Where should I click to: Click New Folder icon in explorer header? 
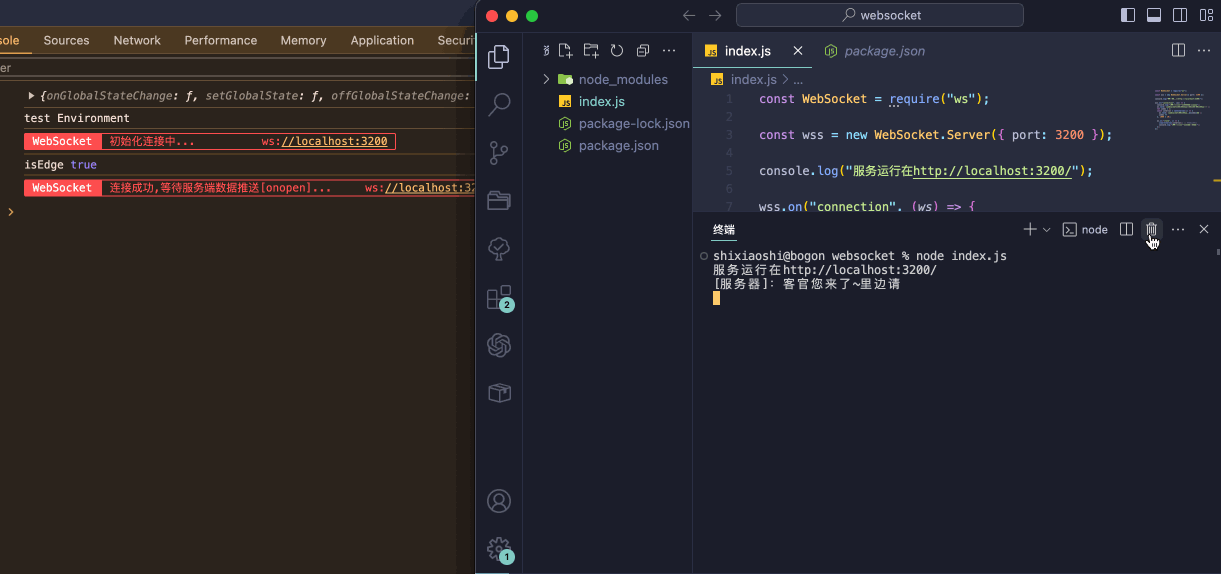[591, 51]
